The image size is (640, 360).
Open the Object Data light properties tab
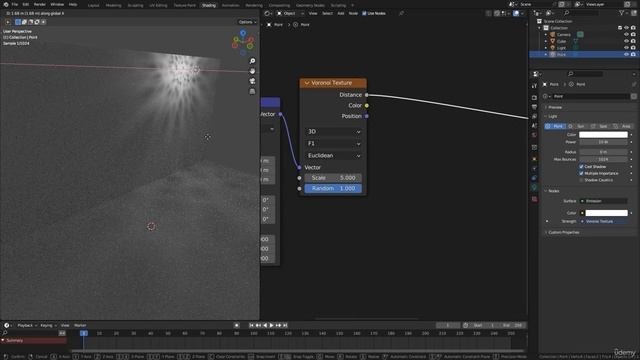point(534,188)
